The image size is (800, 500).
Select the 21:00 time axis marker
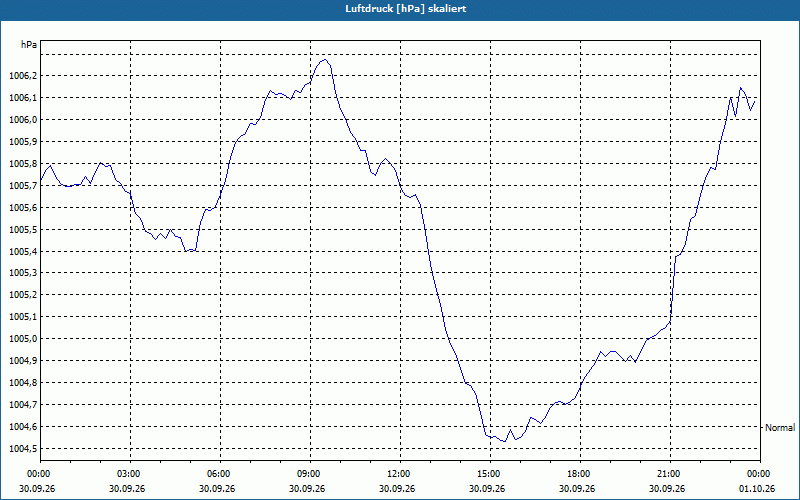tap(670, 474)
